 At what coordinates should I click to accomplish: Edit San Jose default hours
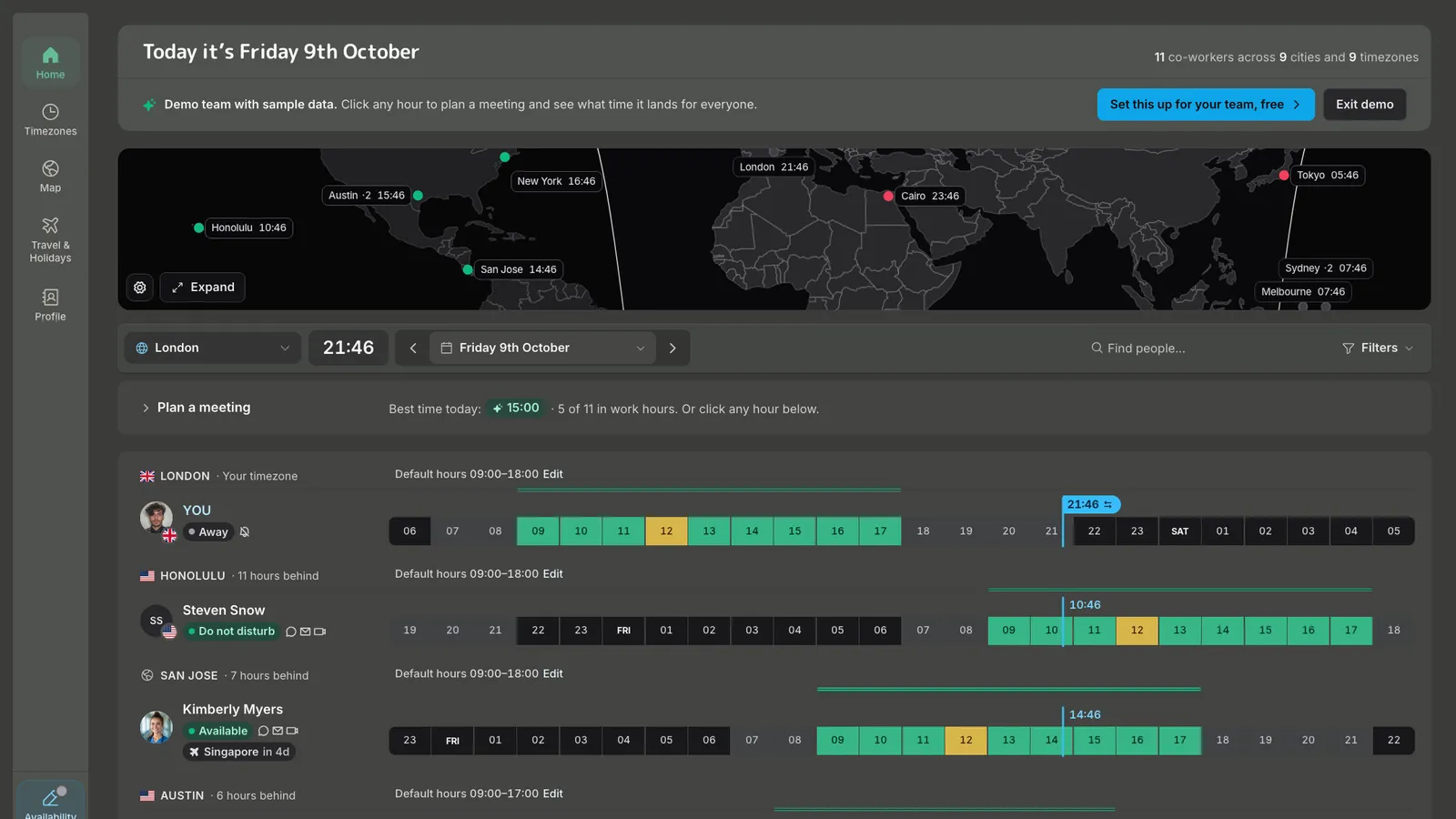553,674
